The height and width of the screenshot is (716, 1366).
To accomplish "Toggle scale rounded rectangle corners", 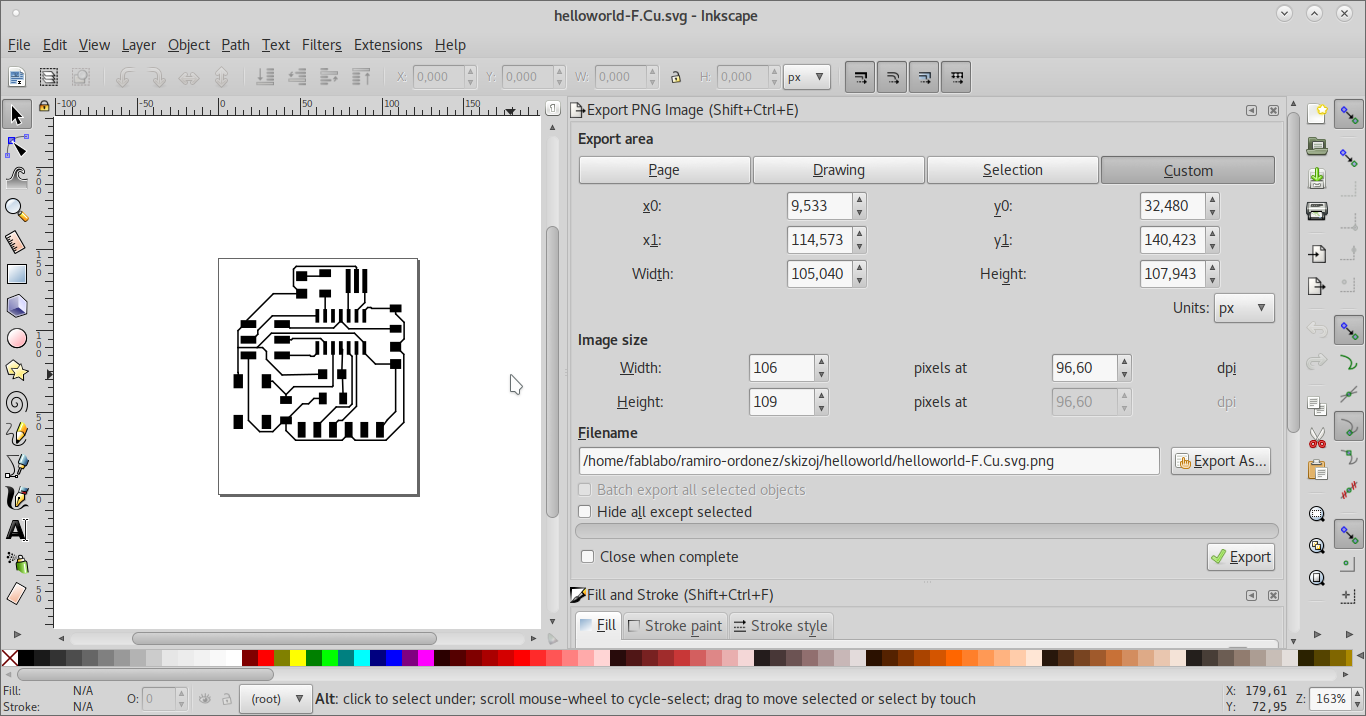I will point(892,77).
